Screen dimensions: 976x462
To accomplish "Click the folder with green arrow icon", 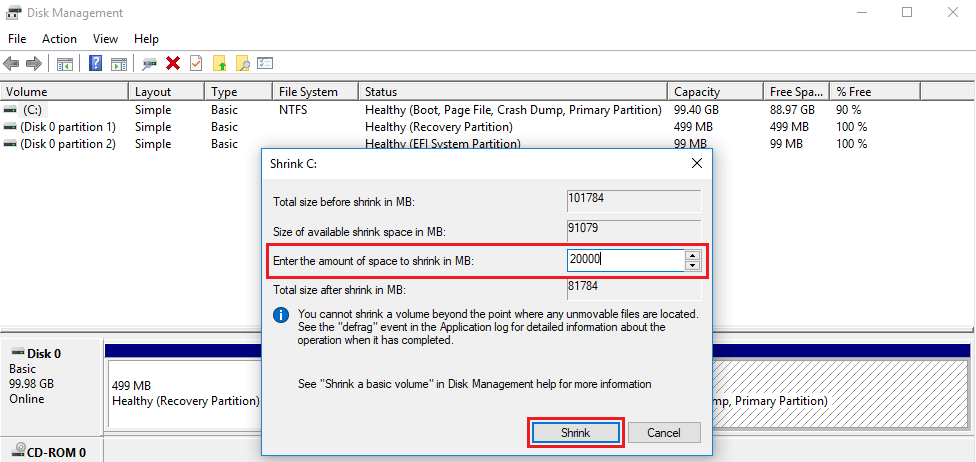I will click(220, 64).
